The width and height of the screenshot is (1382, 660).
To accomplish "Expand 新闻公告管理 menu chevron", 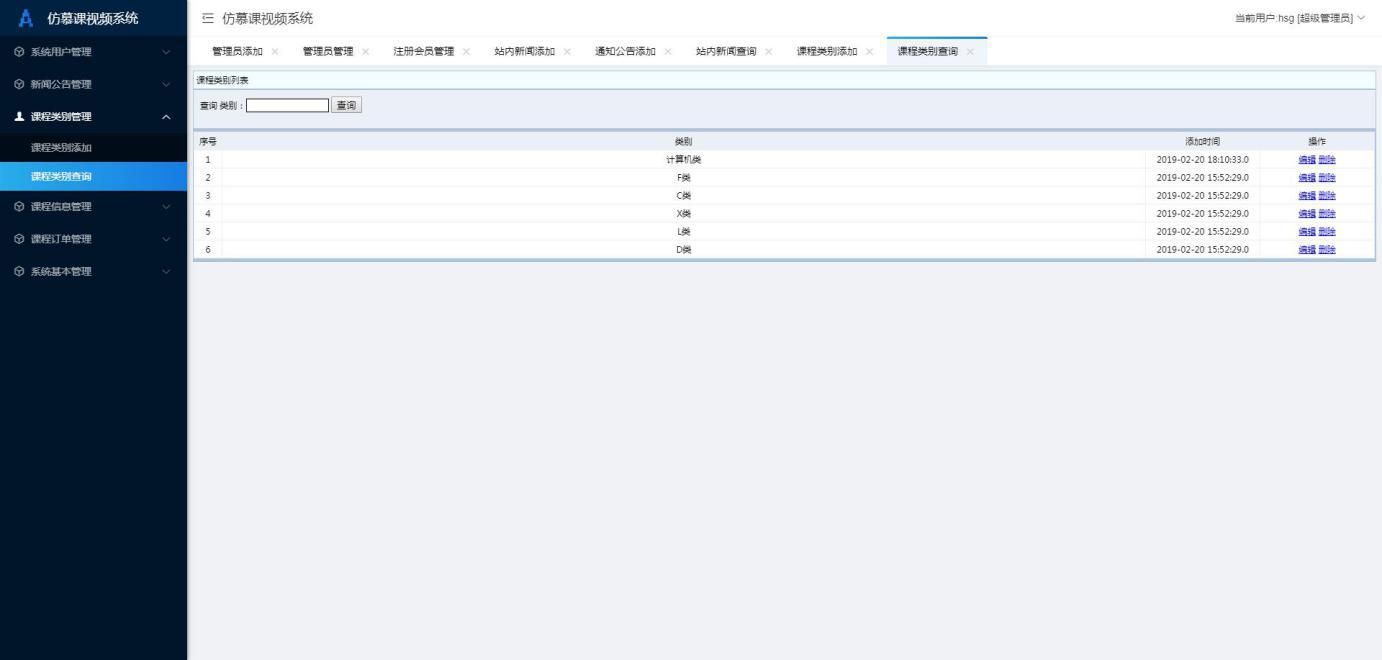I will pos(166,84).
